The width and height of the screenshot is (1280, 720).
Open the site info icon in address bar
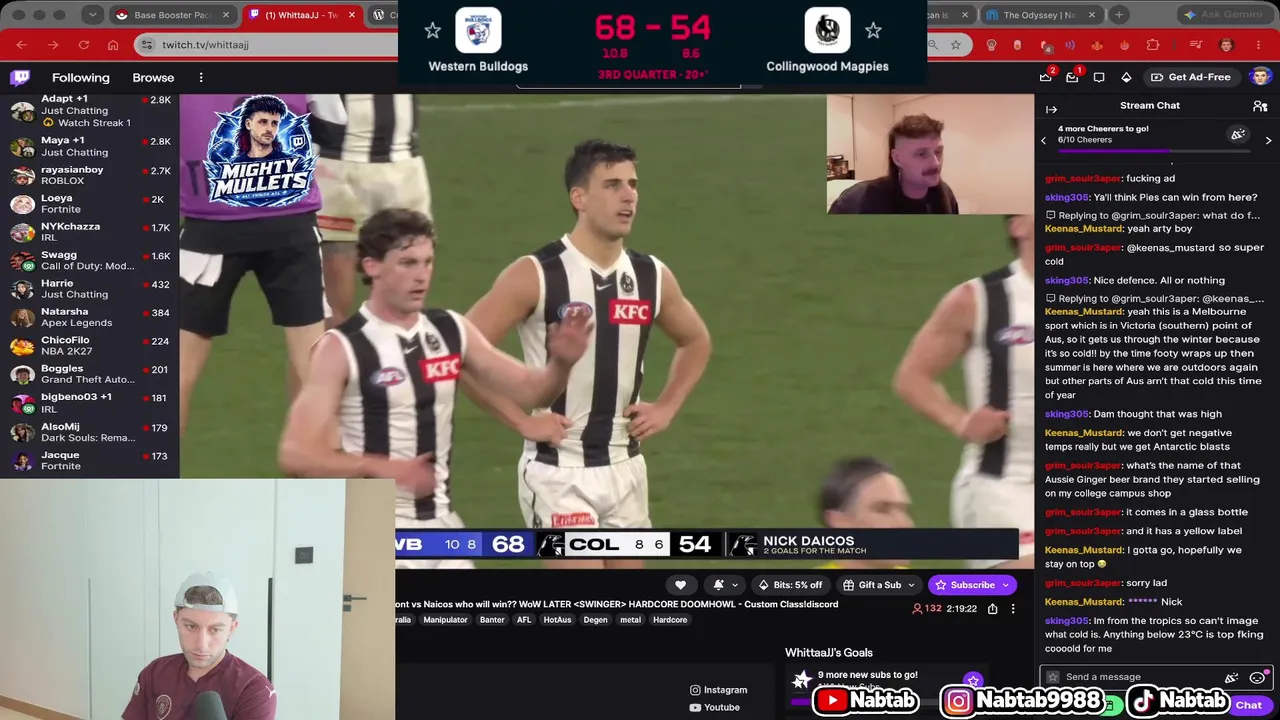(x=148, y=45)
